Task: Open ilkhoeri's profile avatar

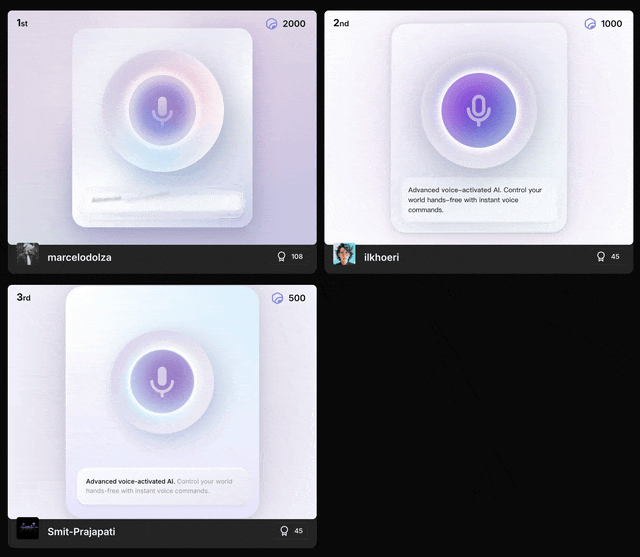Action: (344, 255)
